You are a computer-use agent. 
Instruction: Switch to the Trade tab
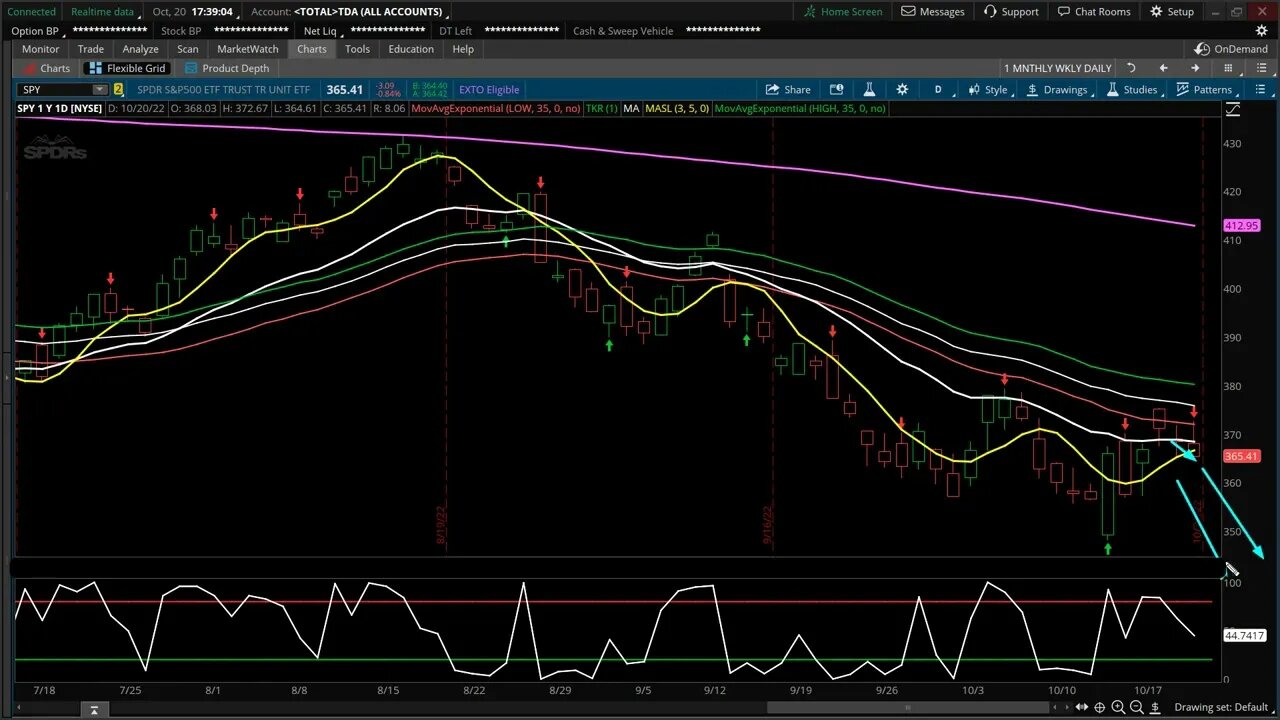pos(91,49)
